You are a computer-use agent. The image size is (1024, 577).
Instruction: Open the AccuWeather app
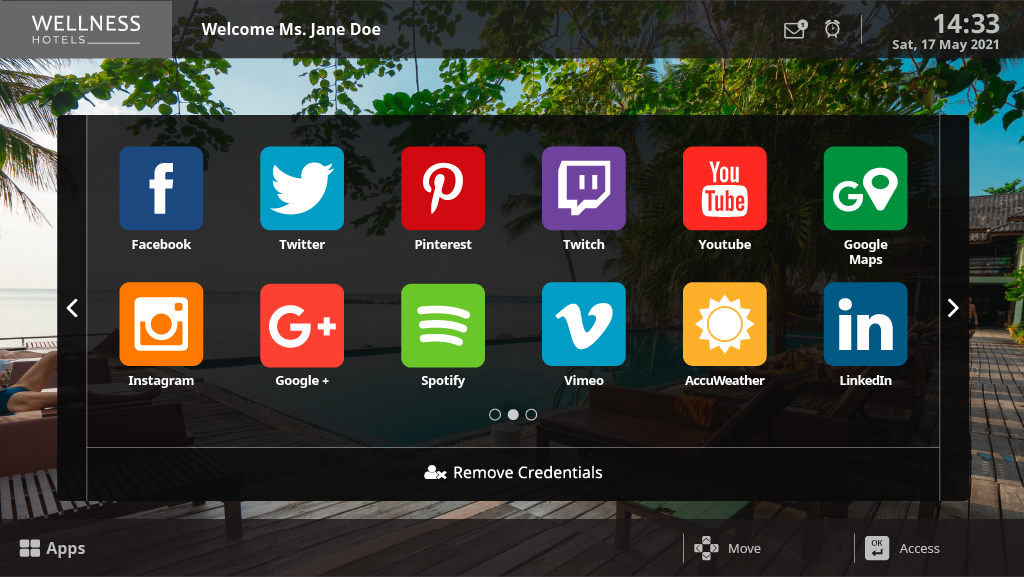(725, 324)
